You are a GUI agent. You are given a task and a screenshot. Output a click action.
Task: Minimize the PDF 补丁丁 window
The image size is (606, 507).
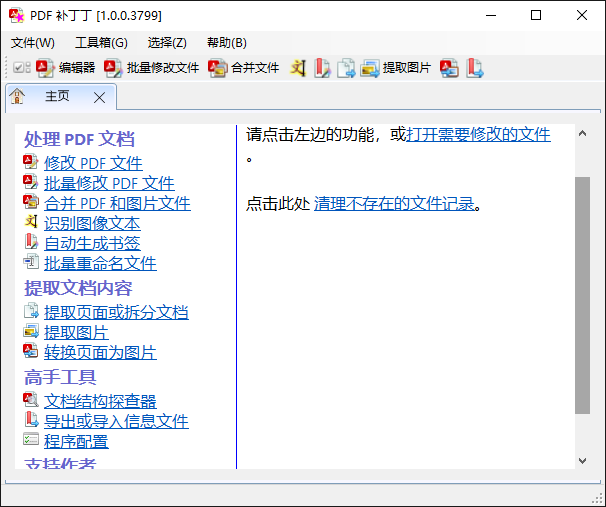click(491, 15)
